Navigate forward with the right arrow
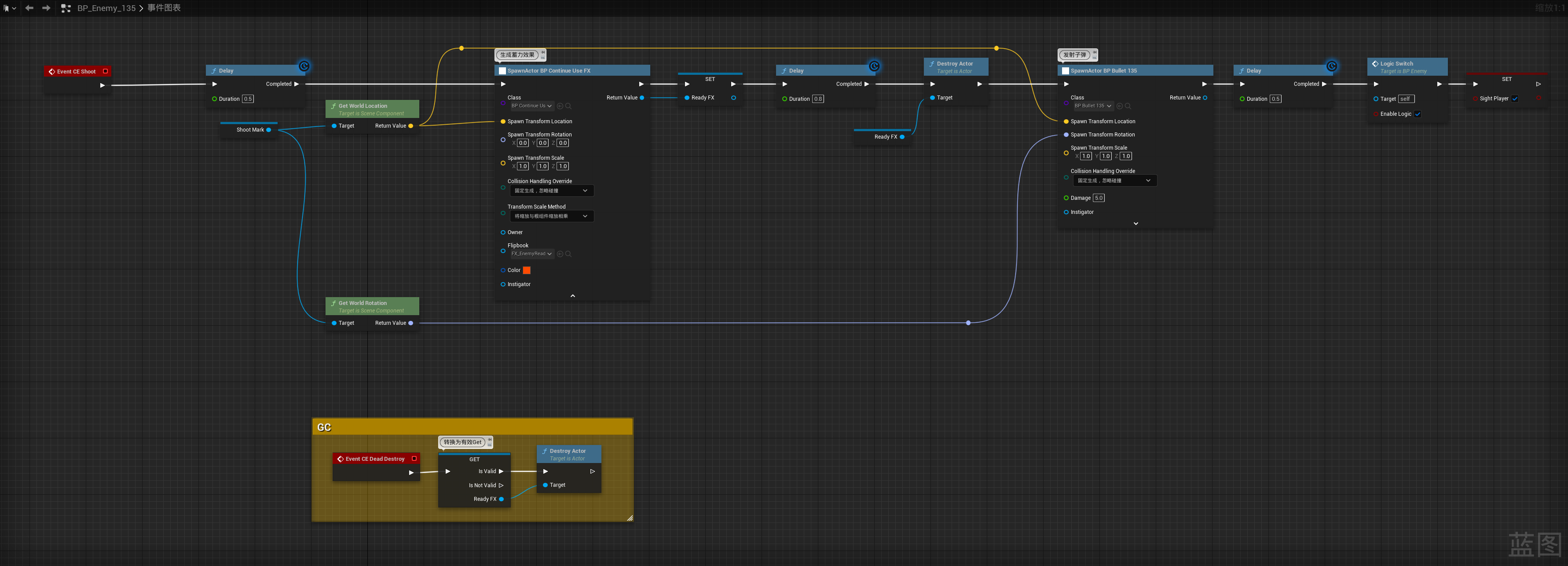This screenshot has width=1568, height=566. click(46, 8)
